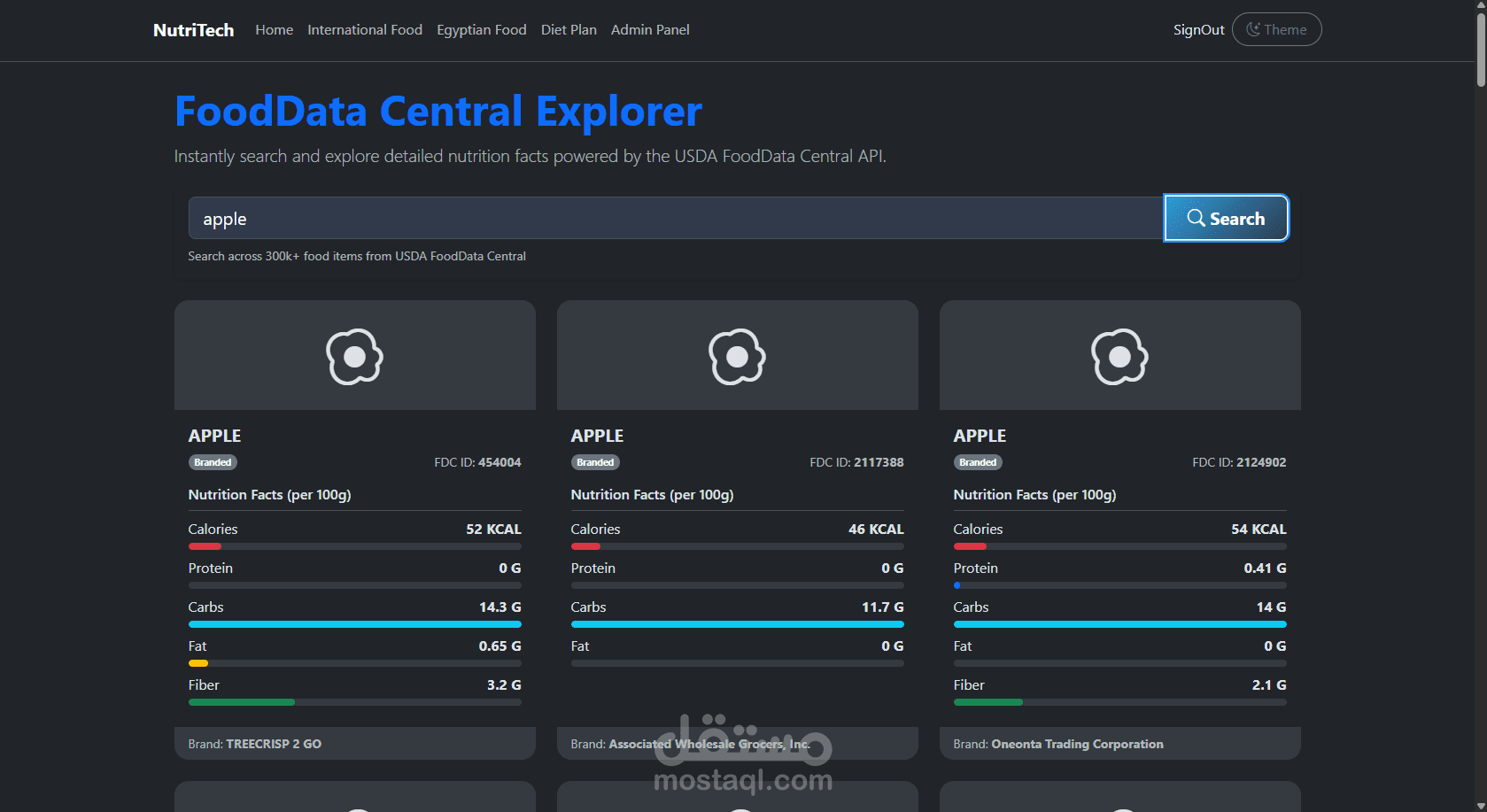Click the 46 KCAL calories value
Viewport: 1487px width, 812px height.
pyautogui.click(x=876, y=529)
